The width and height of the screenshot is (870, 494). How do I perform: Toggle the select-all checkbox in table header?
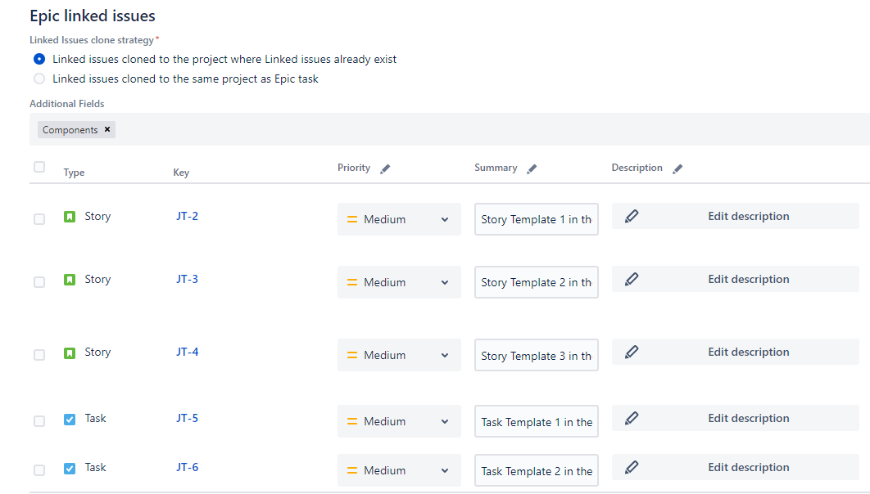point(39,167)
